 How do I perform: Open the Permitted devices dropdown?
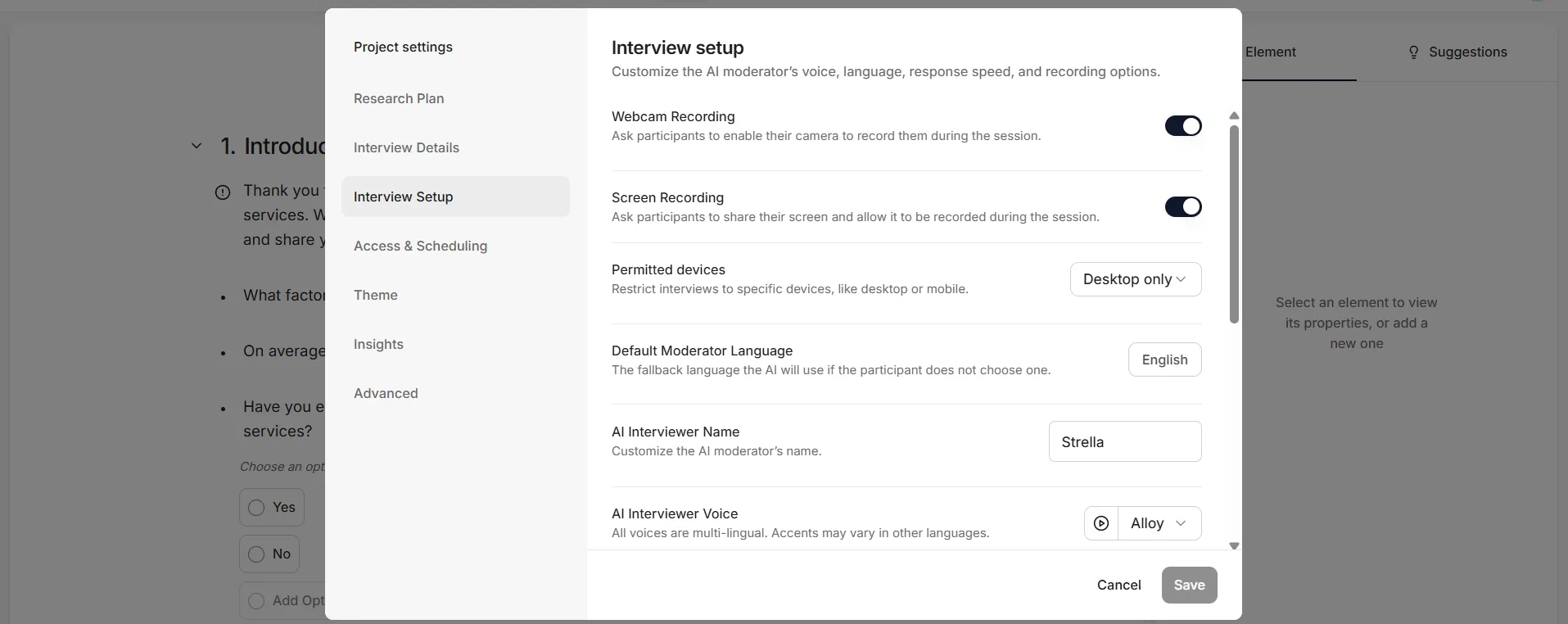point(1136,279)
